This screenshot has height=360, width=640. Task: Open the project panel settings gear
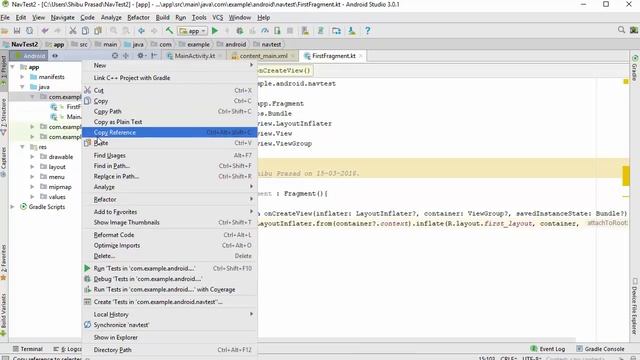pos(140,56)
